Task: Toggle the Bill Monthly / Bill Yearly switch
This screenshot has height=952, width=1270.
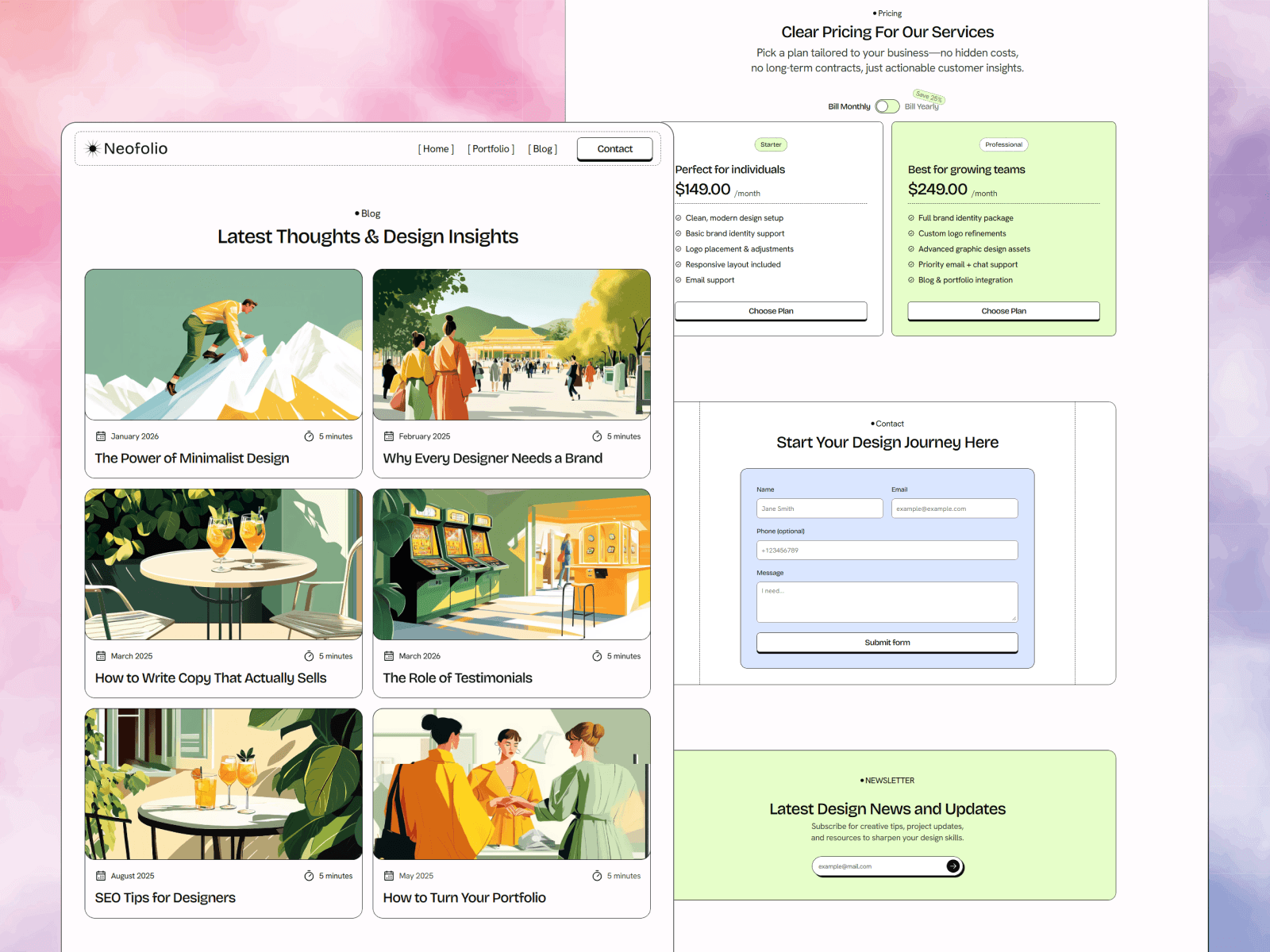Action: 887,106
